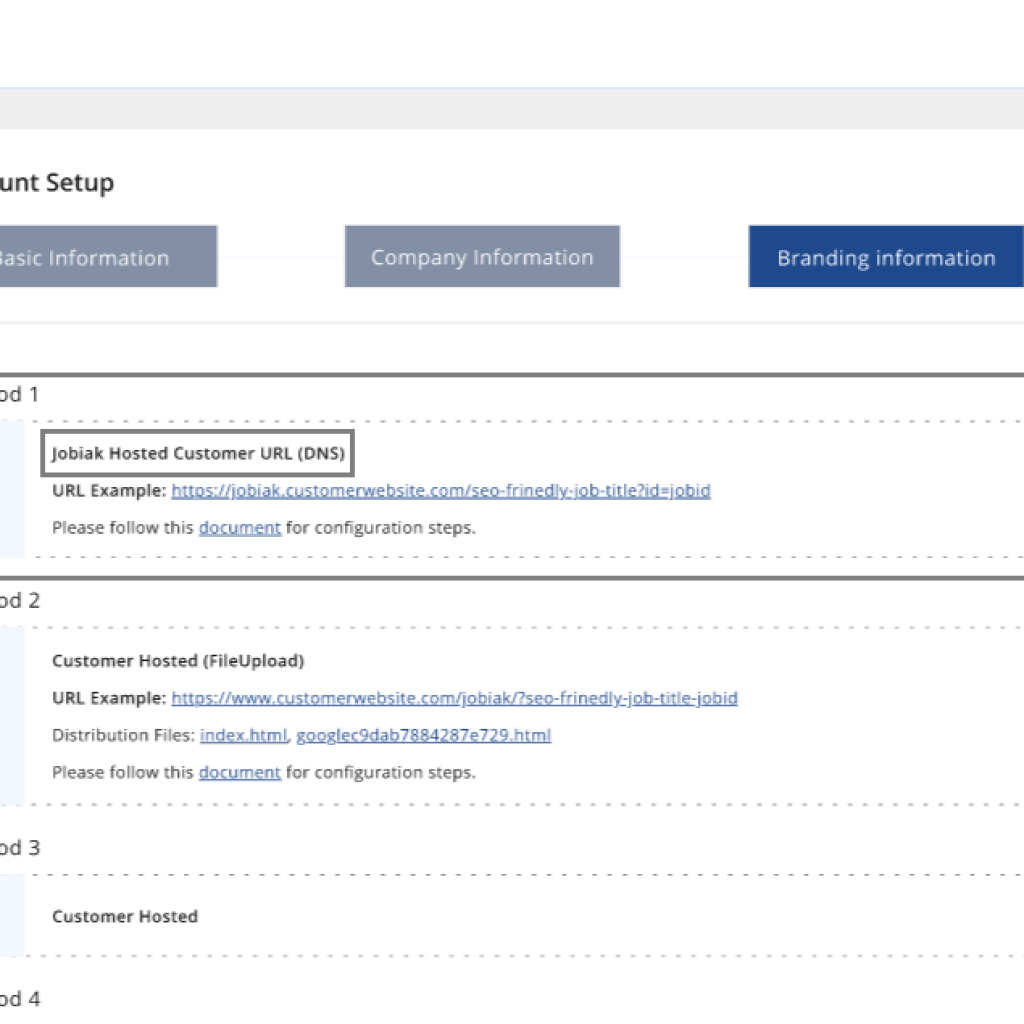
Task: Open the jobiak.customerwebsite.com example URL link
Action: 441,490
